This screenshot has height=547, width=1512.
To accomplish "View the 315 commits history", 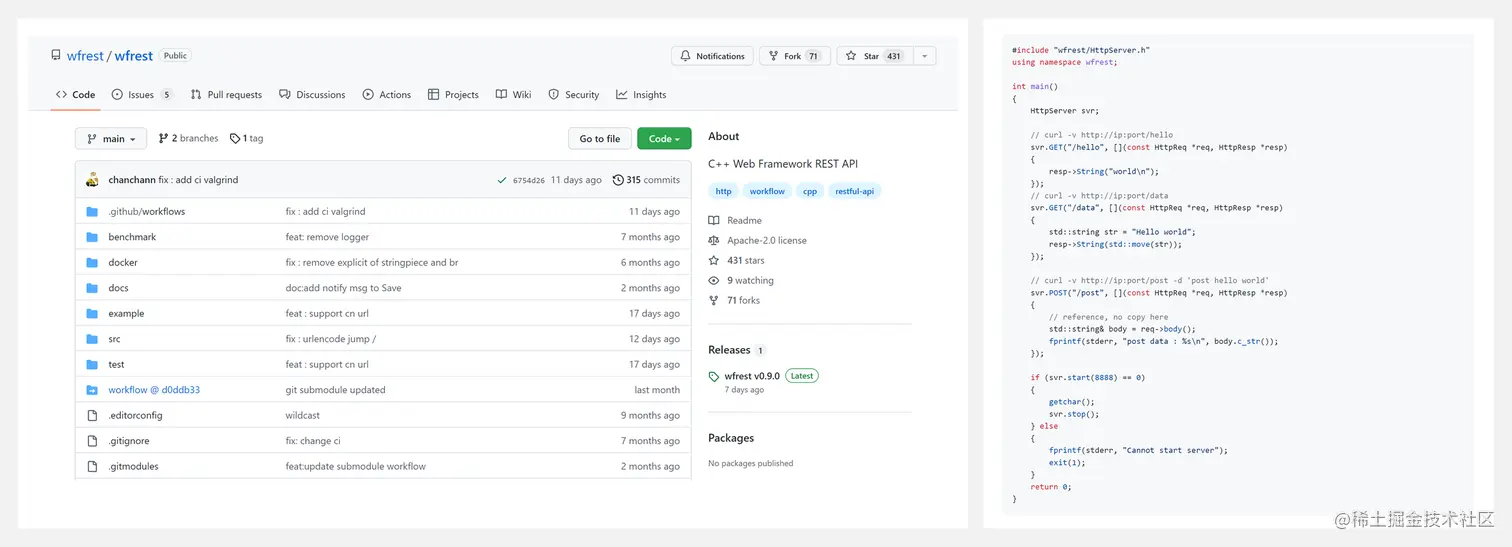I will tap(646, 180).
